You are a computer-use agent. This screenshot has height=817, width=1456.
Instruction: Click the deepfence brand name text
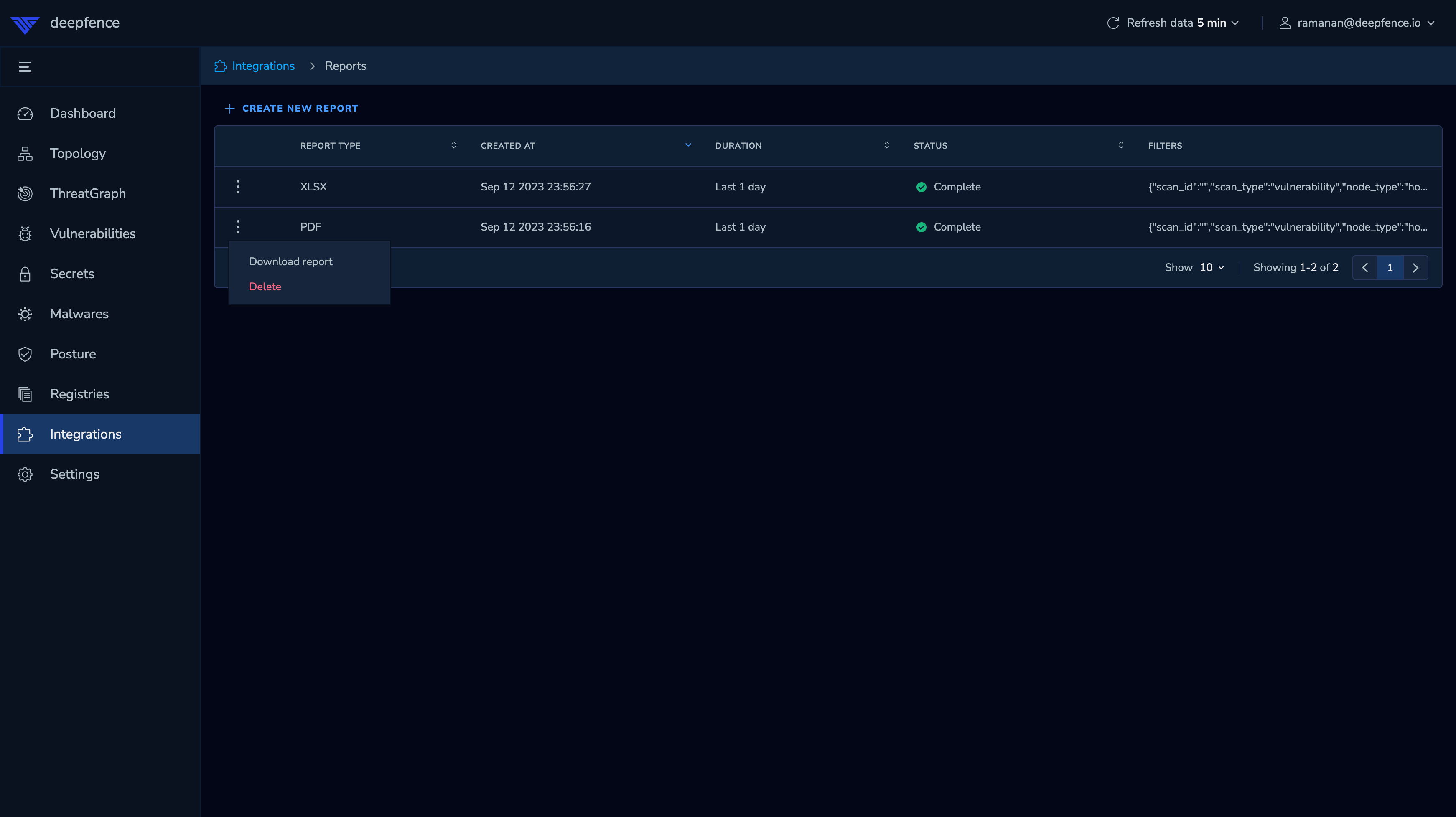point(85,23)
